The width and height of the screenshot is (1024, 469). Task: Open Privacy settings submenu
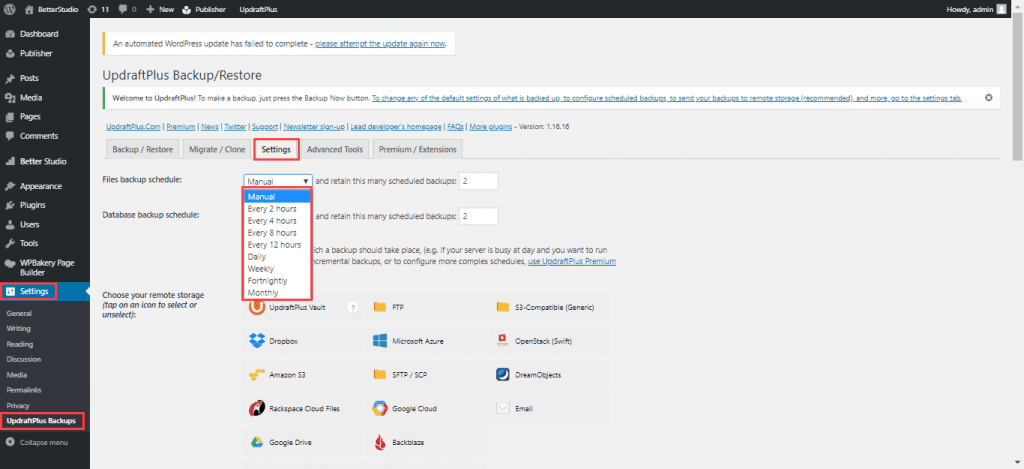tap(18, 406)
